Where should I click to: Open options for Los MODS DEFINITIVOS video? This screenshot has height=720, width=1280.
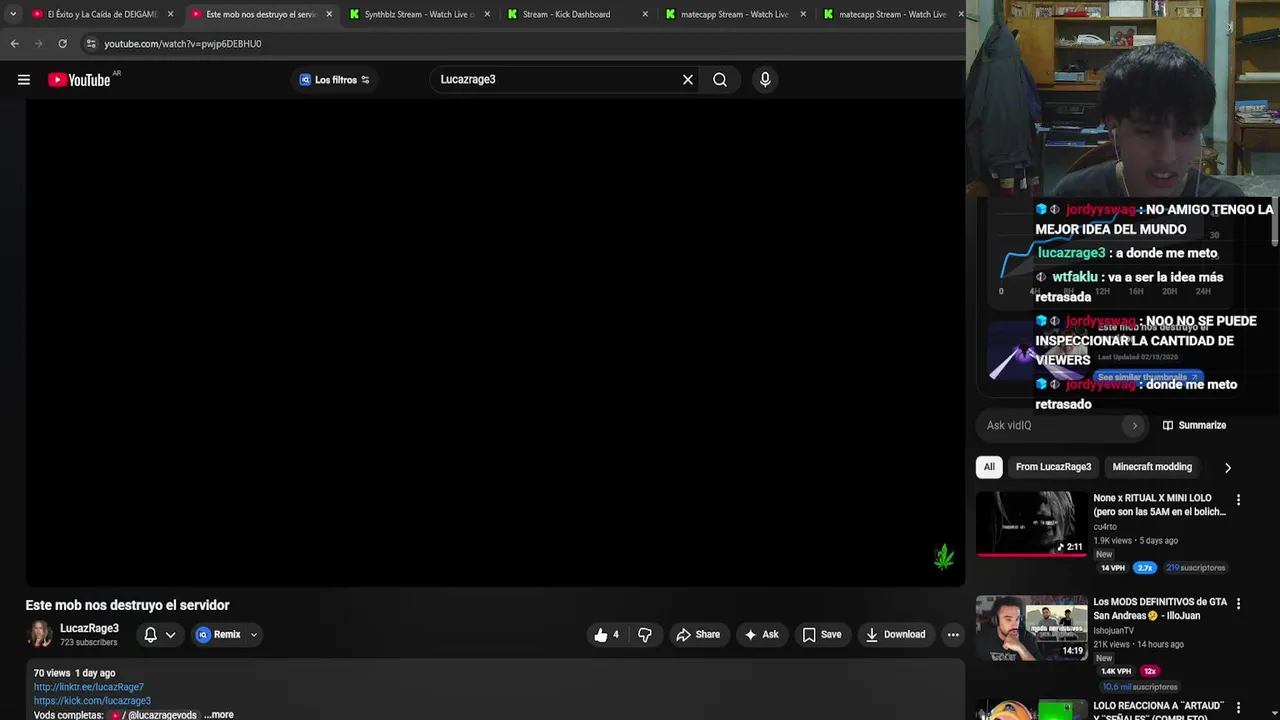[x=1238, y=604]
